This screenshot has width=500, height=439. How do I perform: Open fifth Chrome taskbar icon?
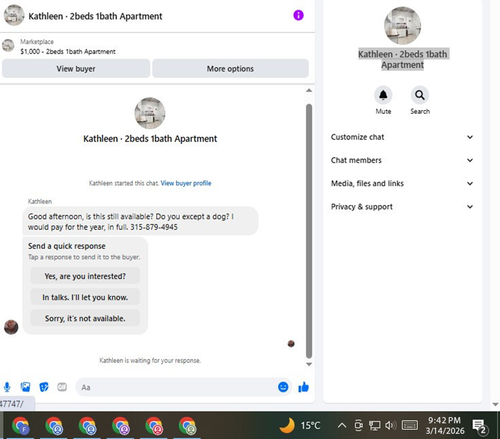pos(154,426)
